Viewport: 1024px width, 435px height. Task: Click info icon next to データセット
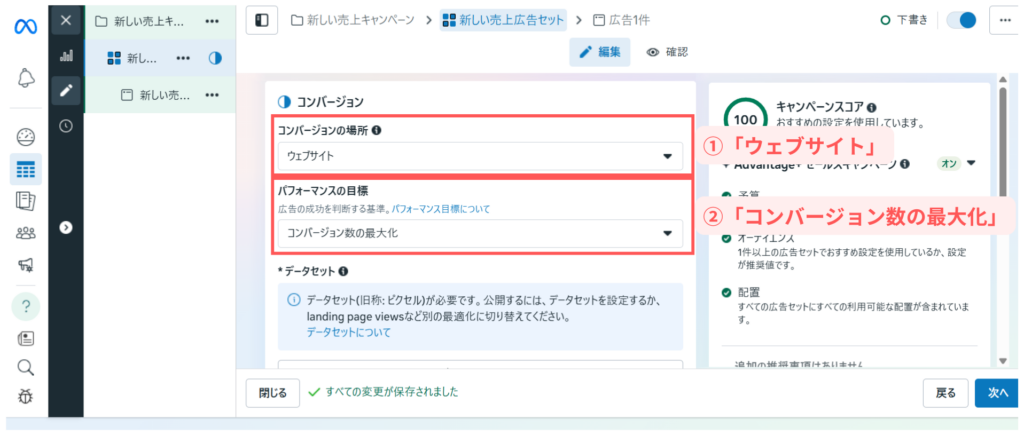click(344, 270)
